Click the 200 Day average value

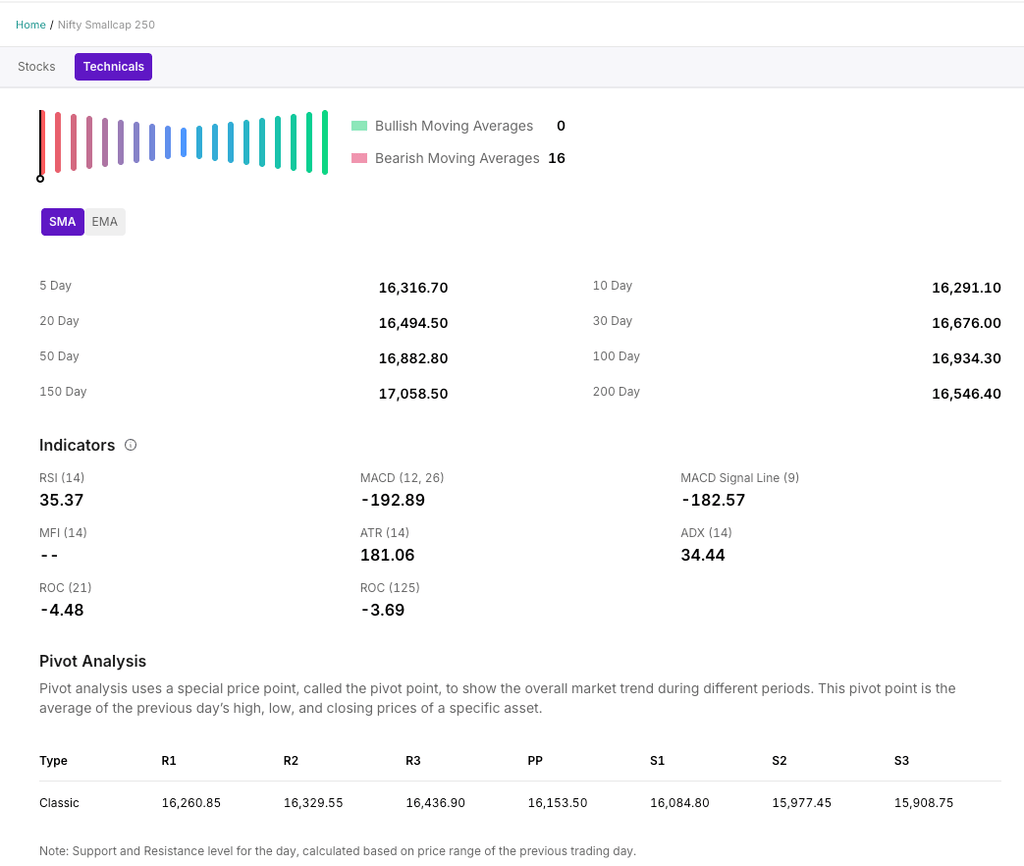[965, 394]
